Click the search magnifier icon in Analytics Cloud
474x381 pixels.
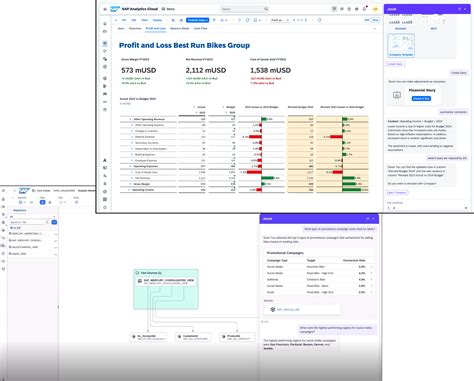point(266,9)
